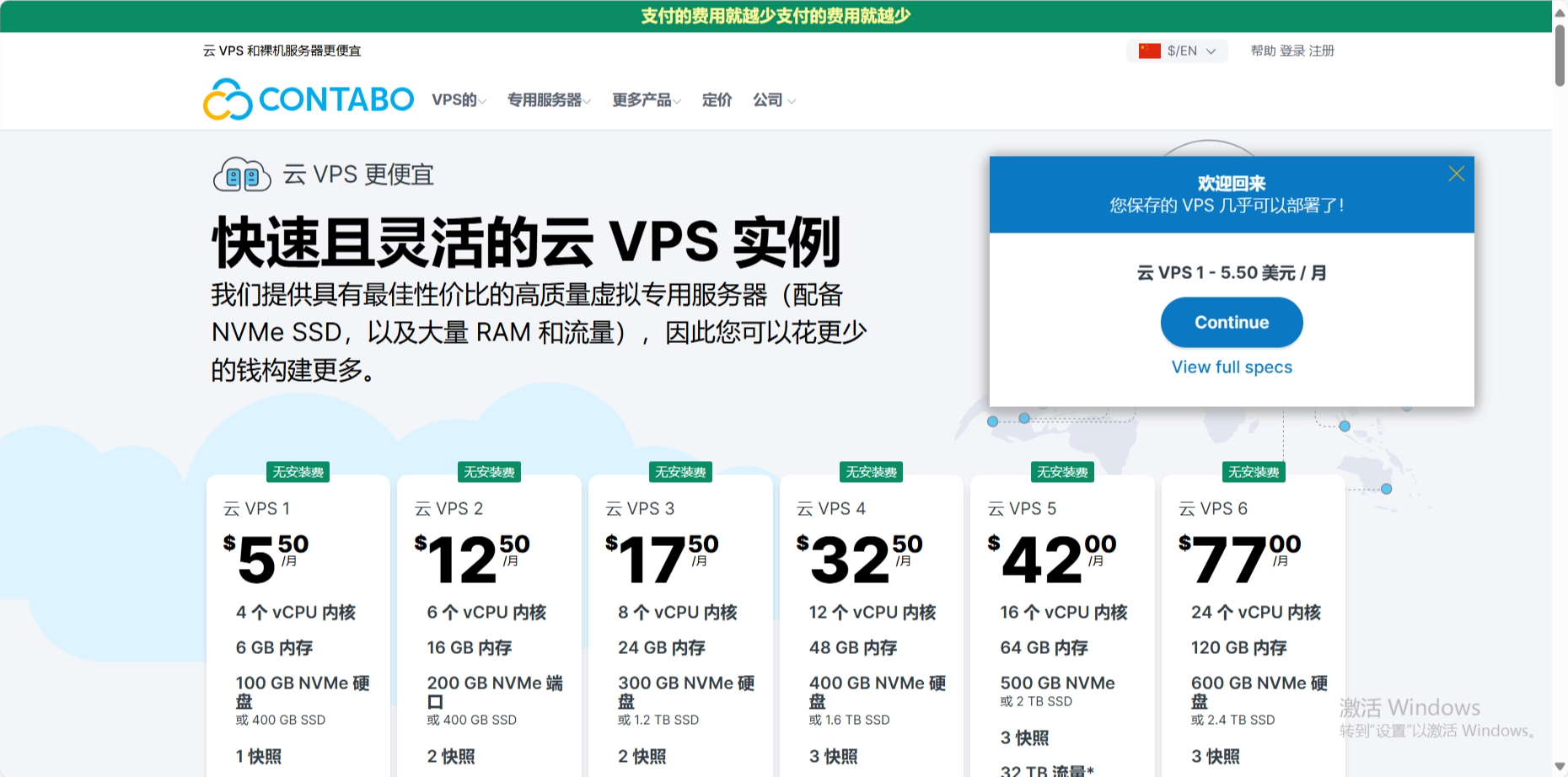Click the 无安装费 badge above VPS 6
This screenshot has height=777, width=1568.
[1254, 472]
